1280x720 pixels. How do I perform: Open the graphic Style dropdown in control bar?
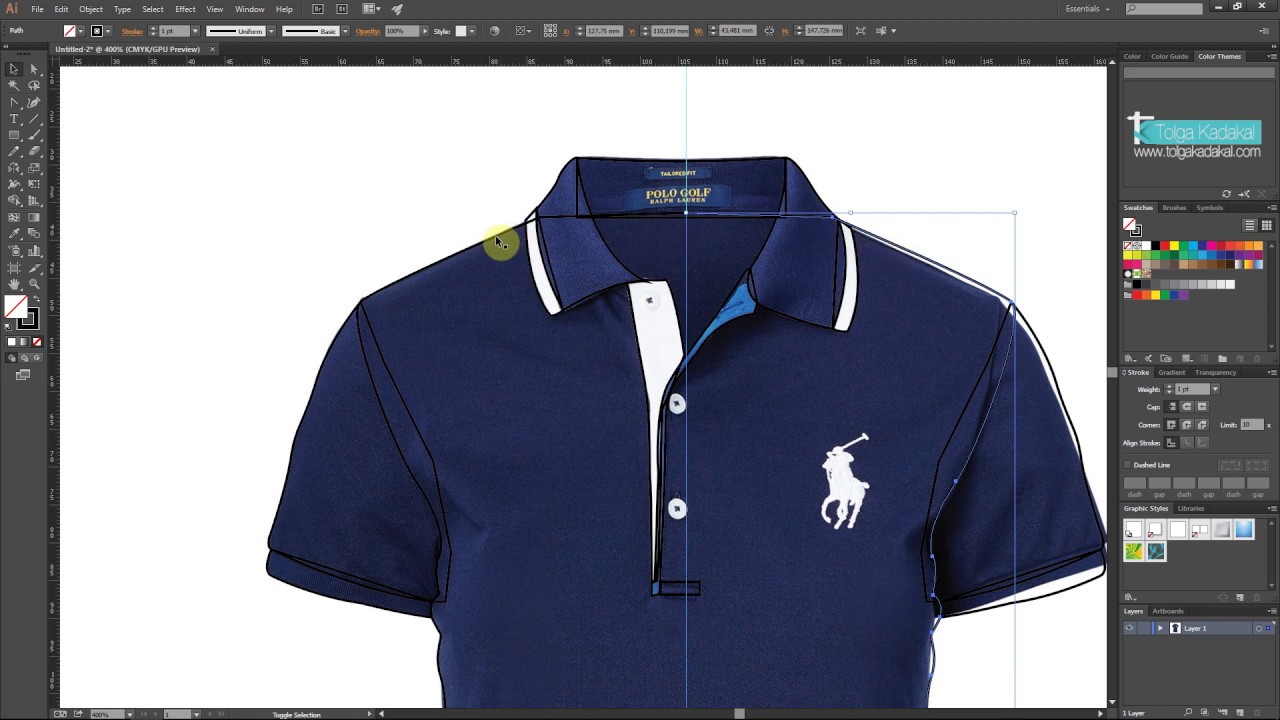tap(474, 31)
